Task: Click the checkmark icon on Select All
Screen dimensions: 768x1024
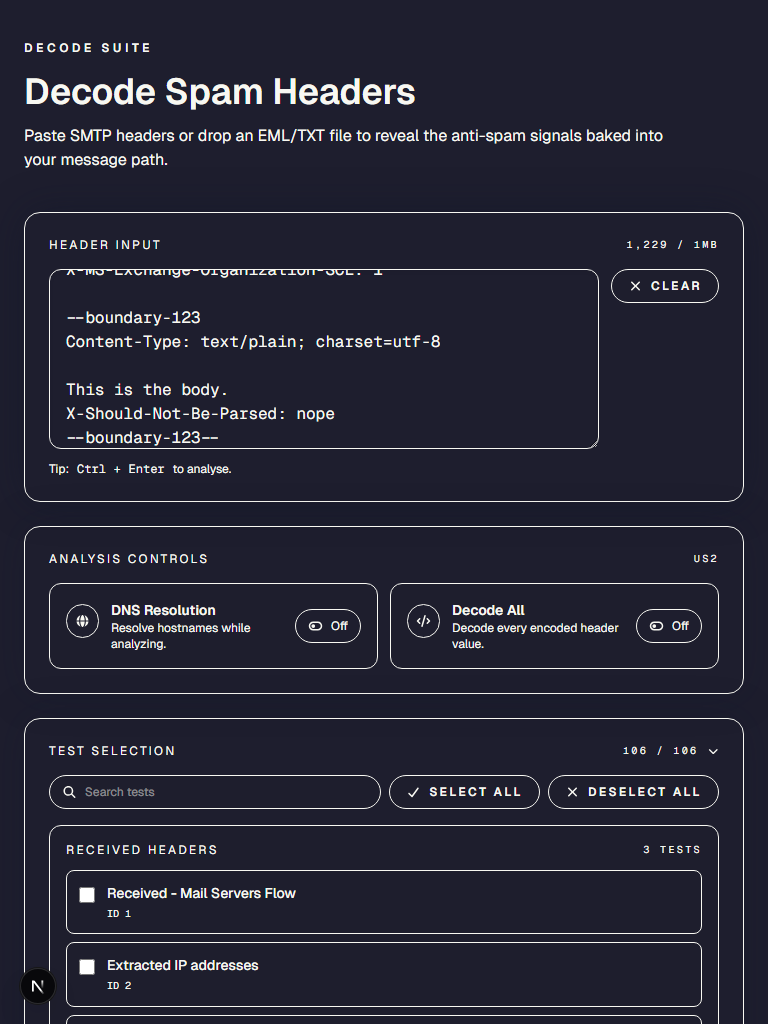Action: [414, 792]
